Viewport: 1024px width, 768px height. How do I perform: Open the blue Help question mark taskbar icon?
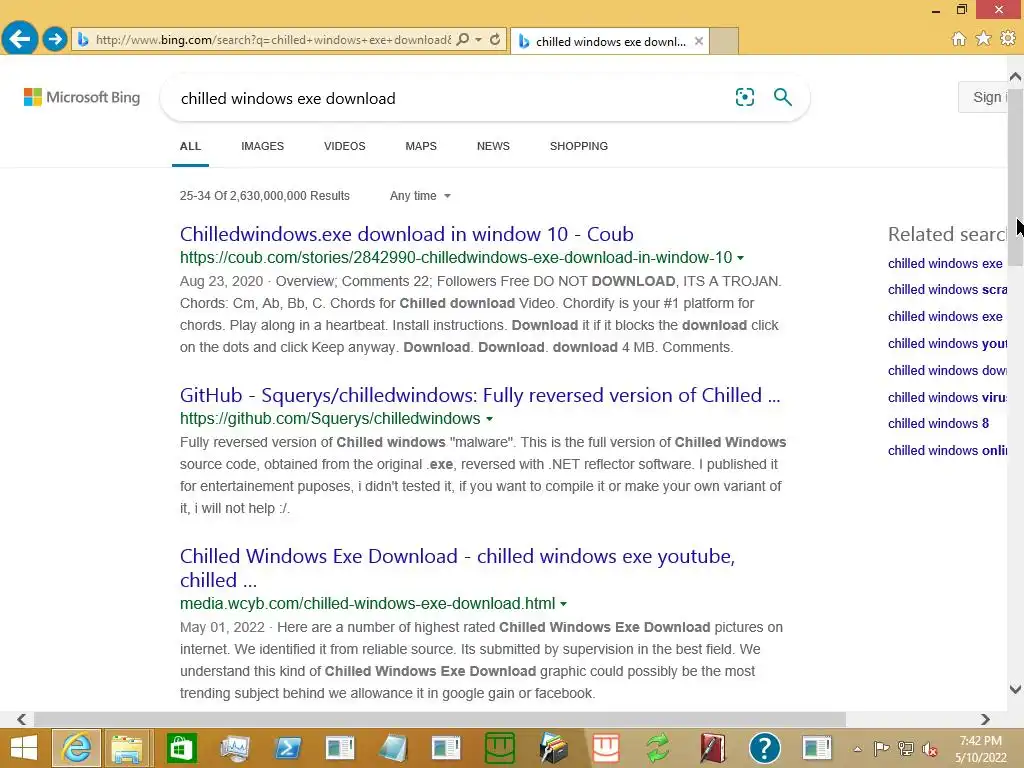click(x=765, y=748)
